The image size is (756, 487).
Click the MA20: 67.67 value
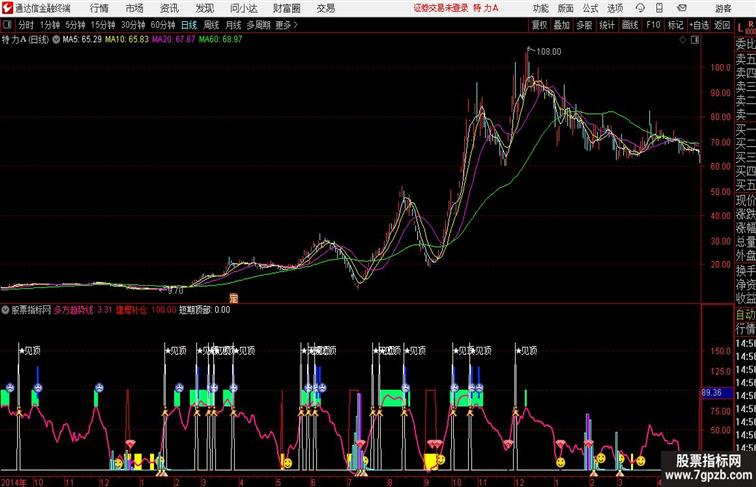pos(174,40)
